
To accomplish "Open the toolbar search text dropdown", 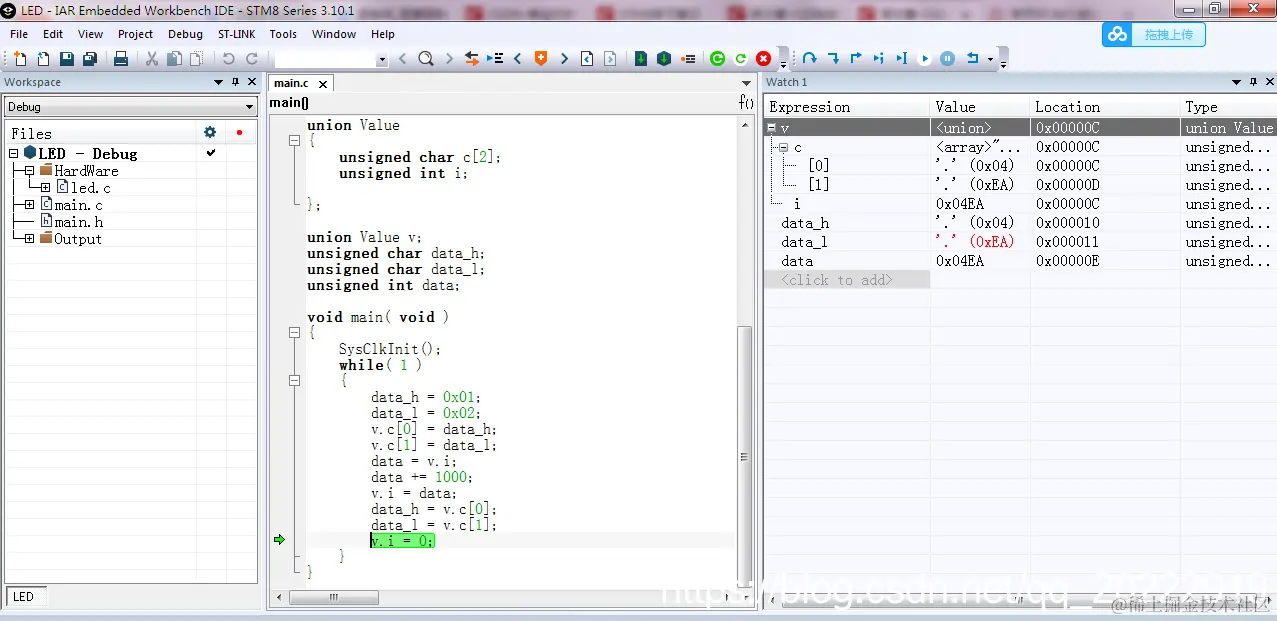I will 381,60.
